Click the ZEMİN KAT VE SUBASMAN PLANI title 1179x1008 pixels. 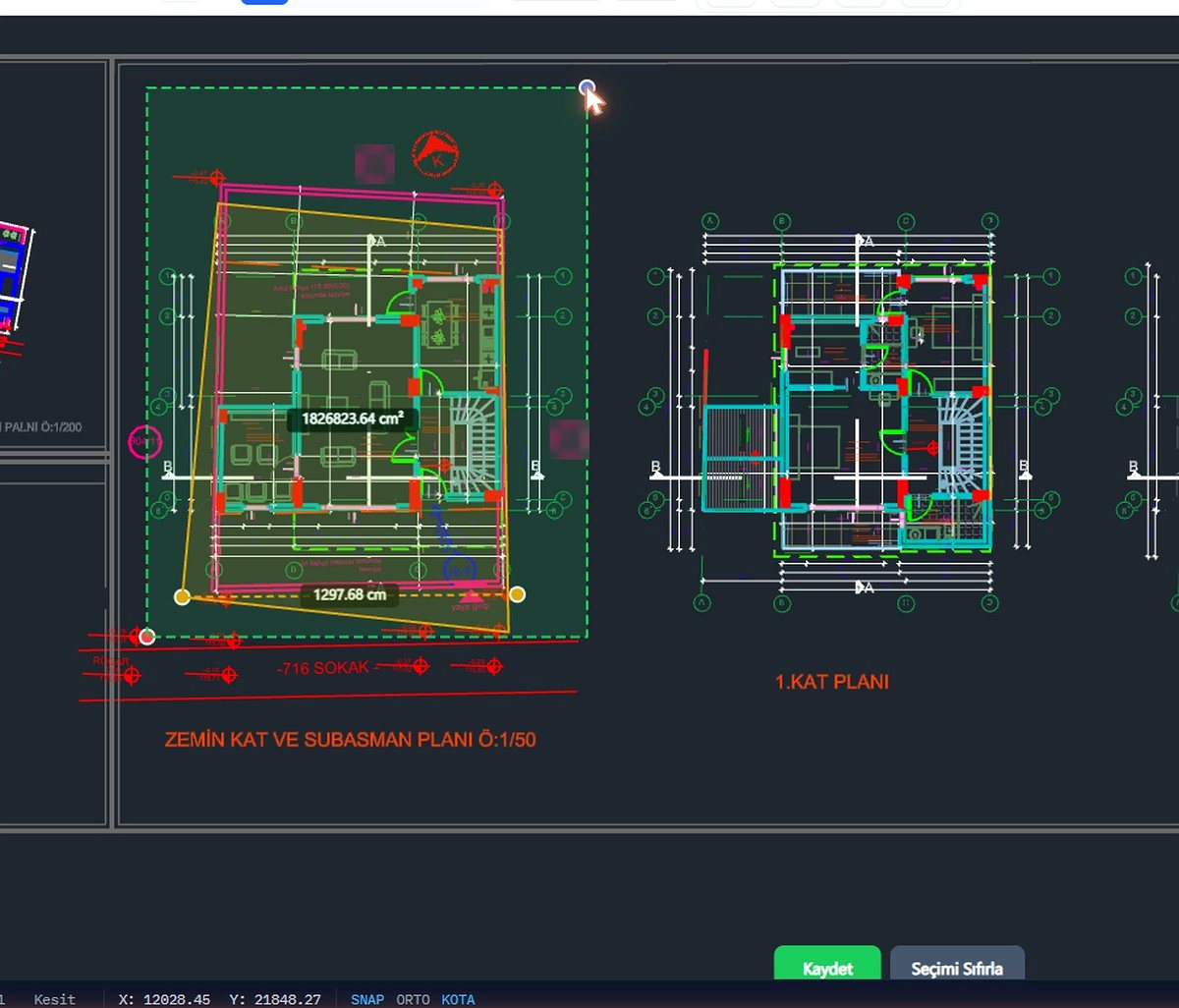coord(351,740)
